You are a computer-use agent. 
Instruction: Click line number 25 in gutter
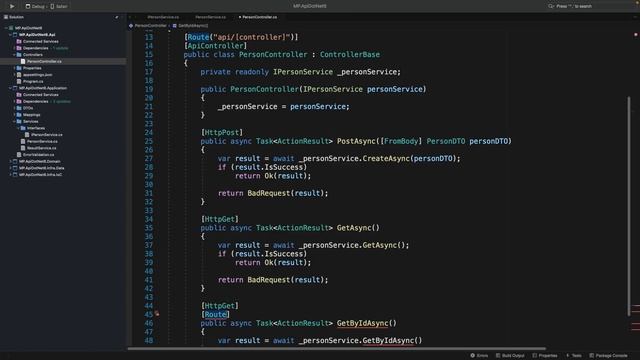(x=149, y=141)
